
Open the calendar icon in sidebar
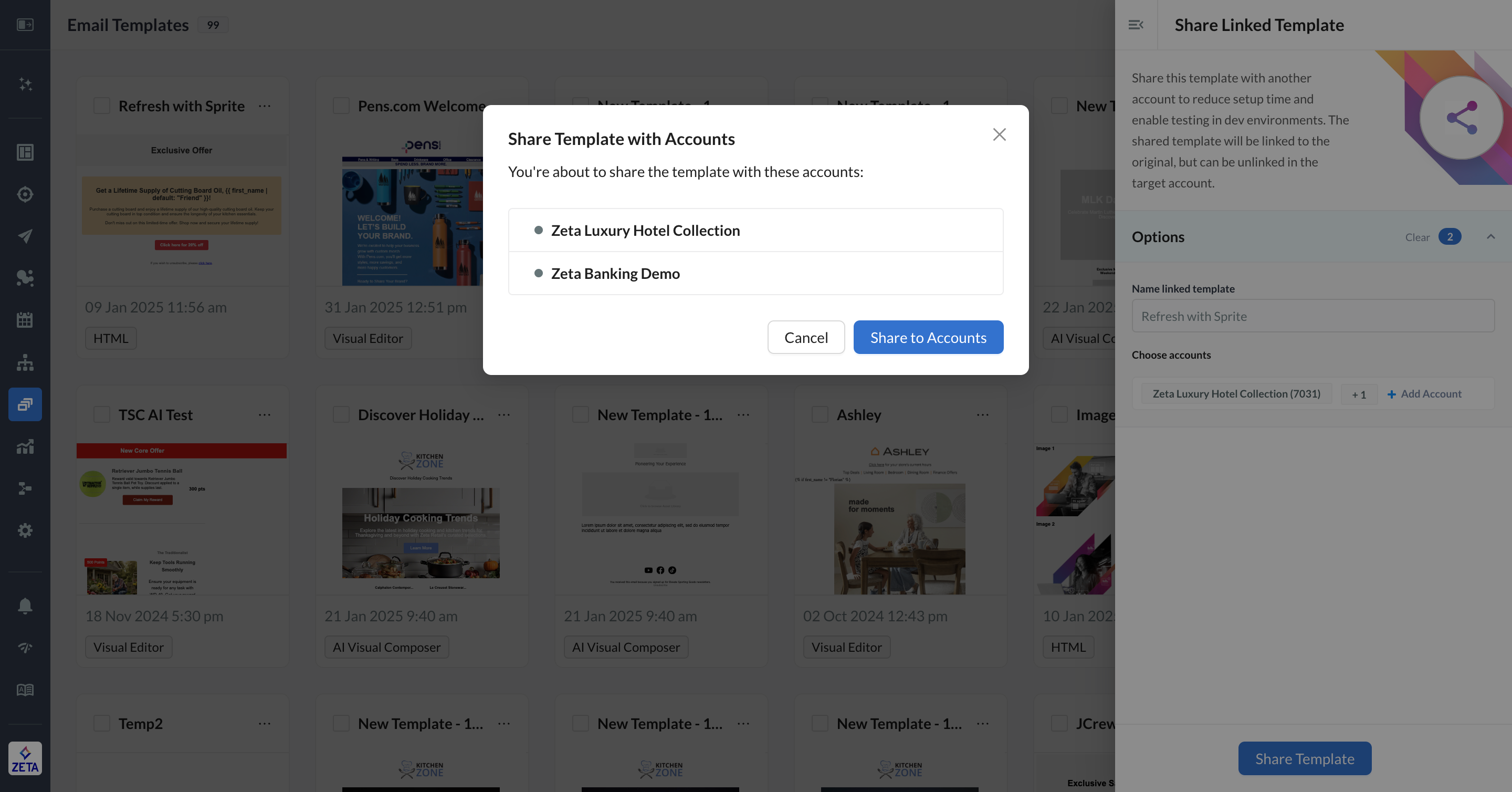pos(25,320)
